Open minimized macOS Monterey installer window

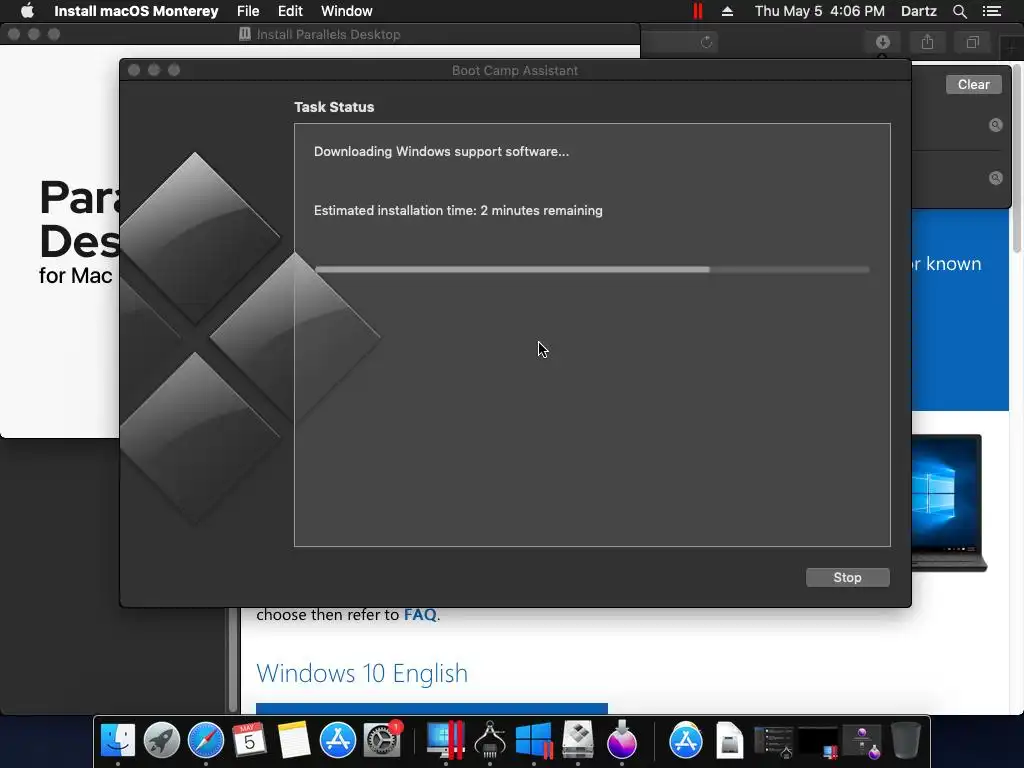(862, 742)
